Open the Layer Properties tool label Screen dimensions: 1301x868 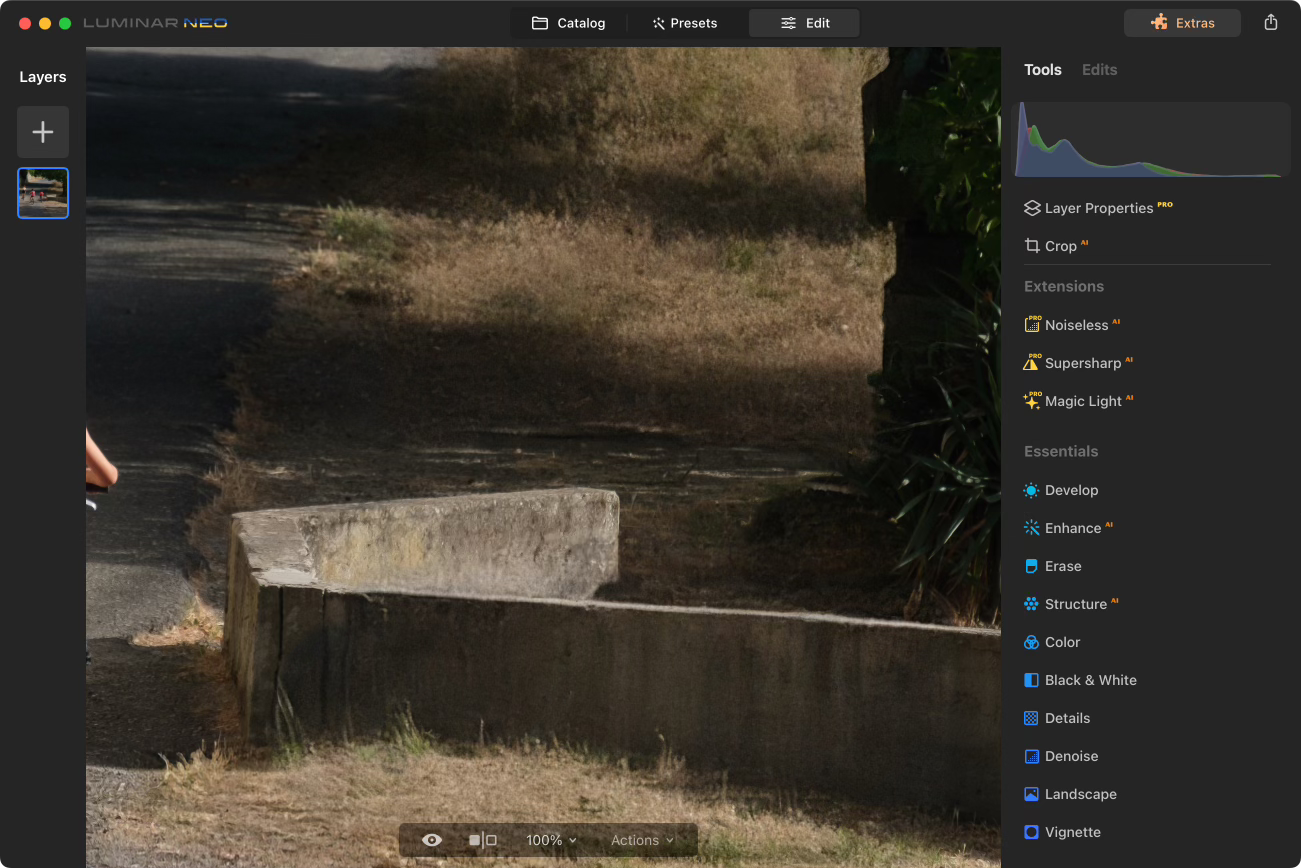1099,208
